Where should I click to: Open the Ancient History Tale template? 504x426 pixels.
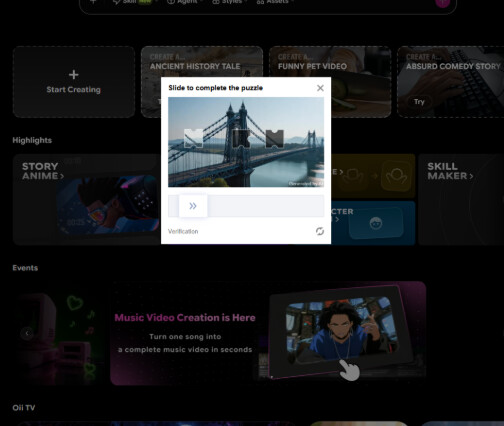[195, 66]
